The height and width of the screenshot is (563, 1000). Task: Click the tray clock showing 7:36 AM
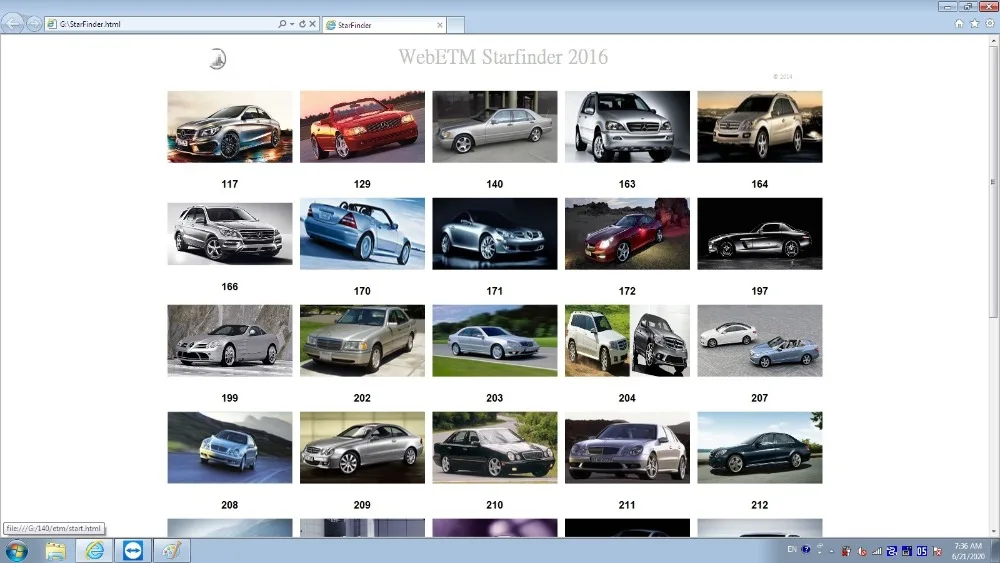967,551
